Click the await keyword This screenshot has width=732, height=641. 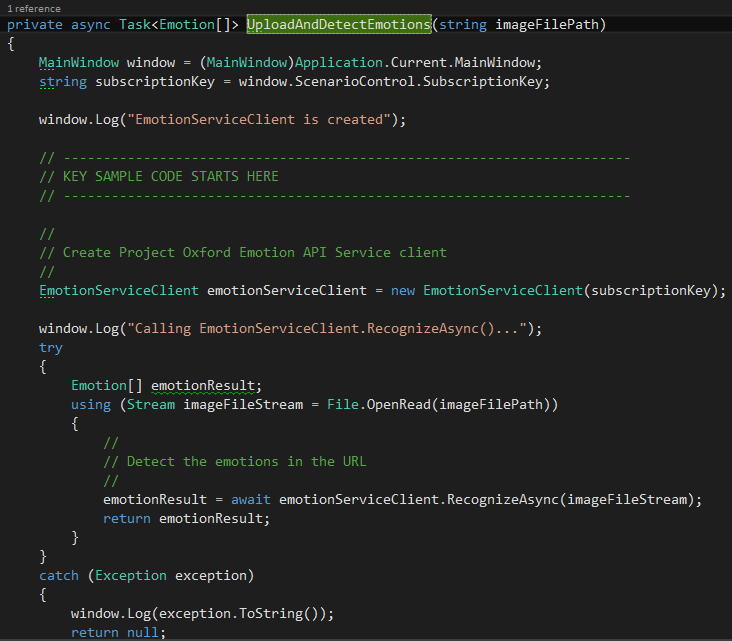[250, 500]
